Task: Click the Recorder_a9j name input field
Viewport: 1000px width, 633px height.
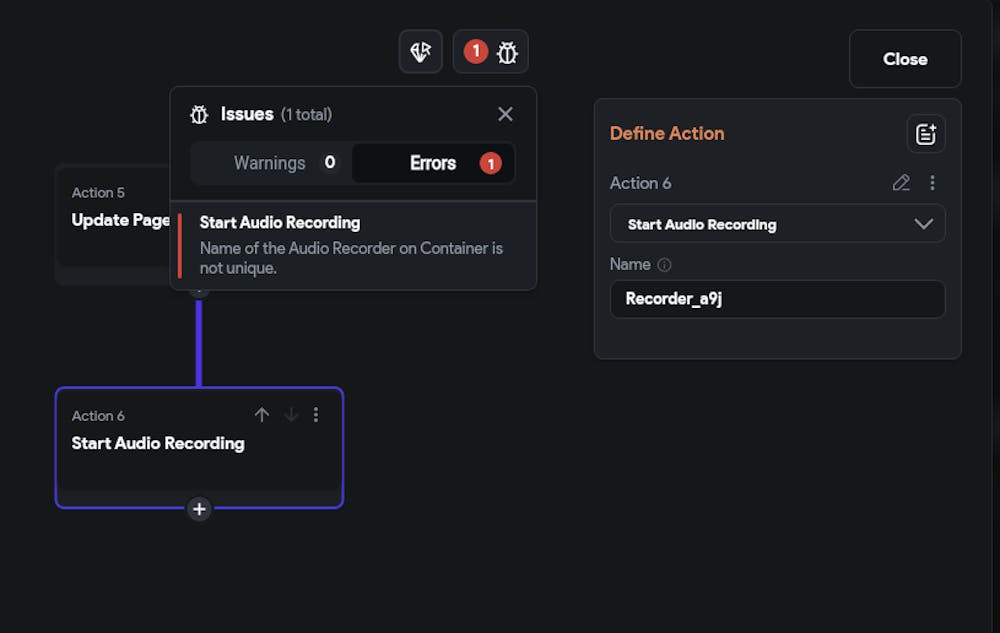Action: [777, 299]
